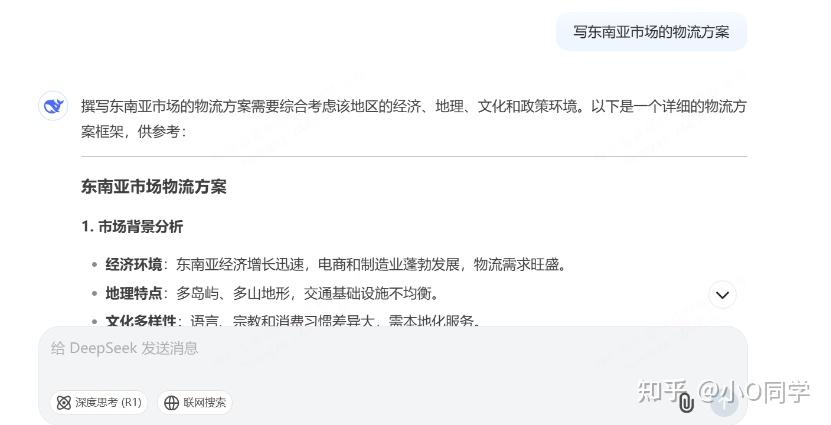Viewport: 831px width, 425px height.
Task: Click the @小O同学 author watermark
Action: click(x=755, y=391)
